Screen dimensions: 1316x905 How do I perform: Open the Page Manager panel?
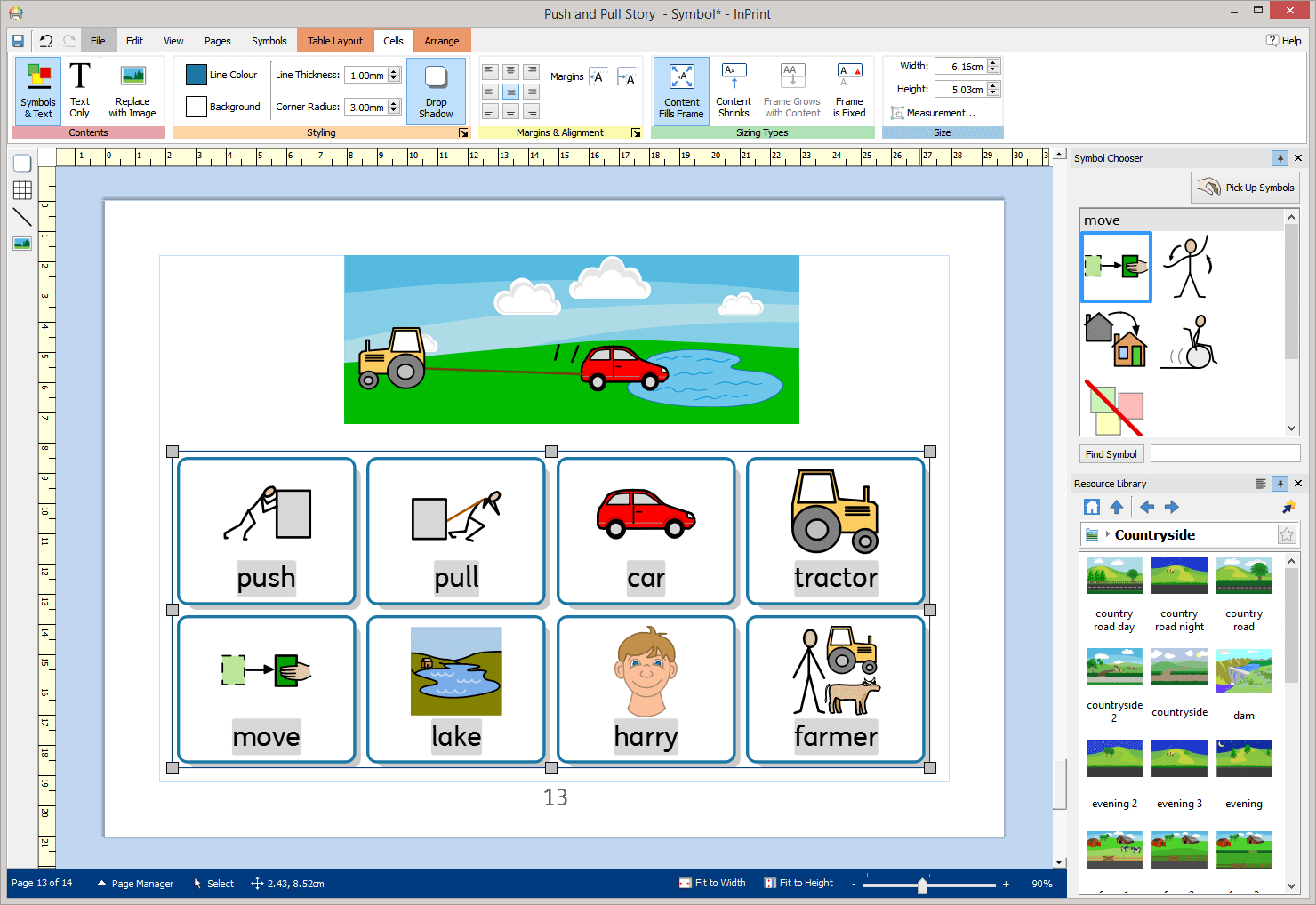[x=135, y=884]
